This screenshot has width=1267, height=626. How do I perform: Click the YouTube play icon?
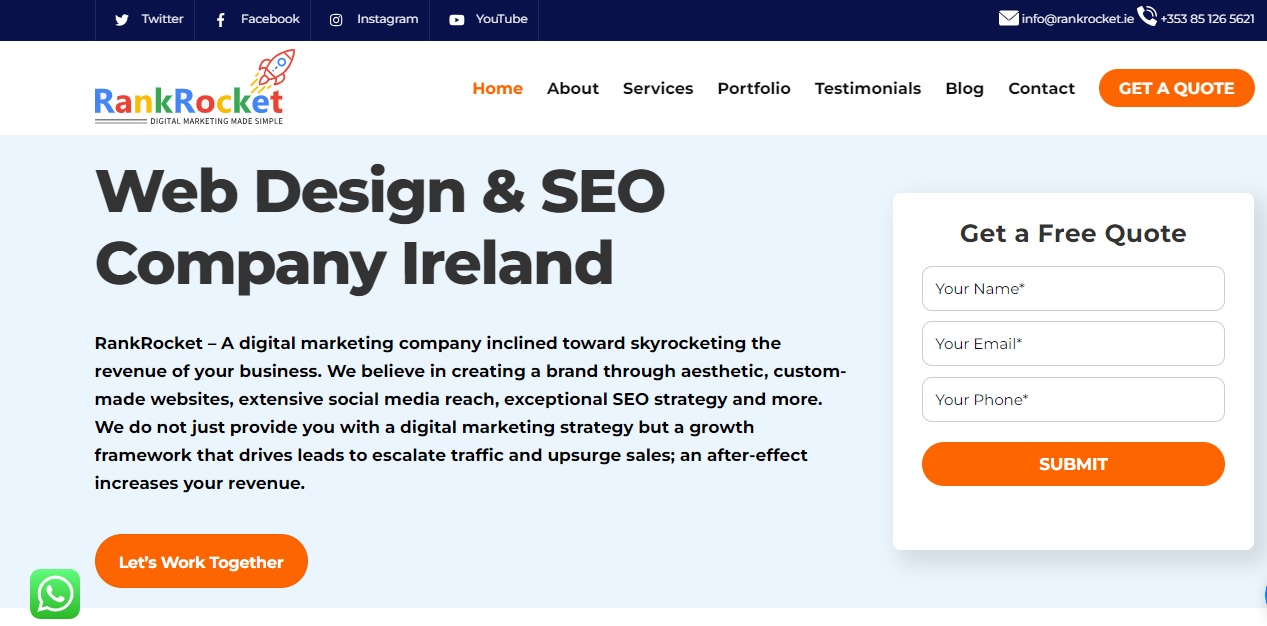(457, 19)
